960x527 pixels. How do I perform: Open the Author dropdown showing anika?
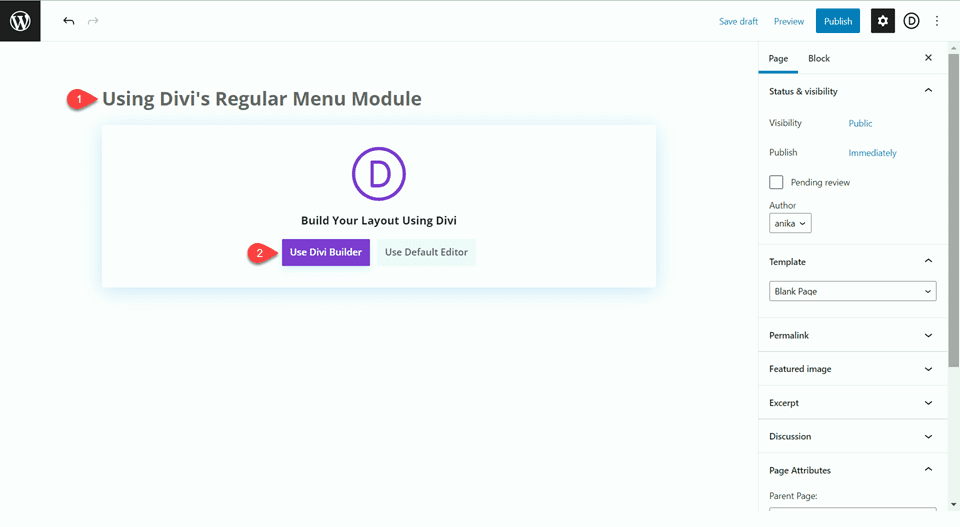(x=790, y=223)
